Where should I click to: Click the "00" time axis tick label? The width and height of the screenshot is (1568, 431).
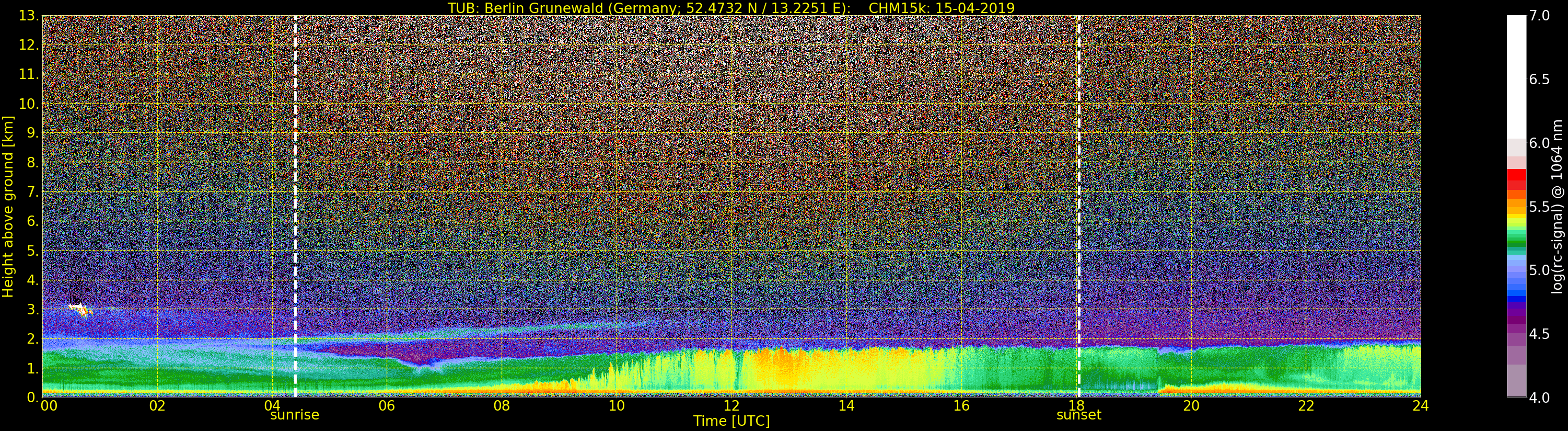point(49,405)
